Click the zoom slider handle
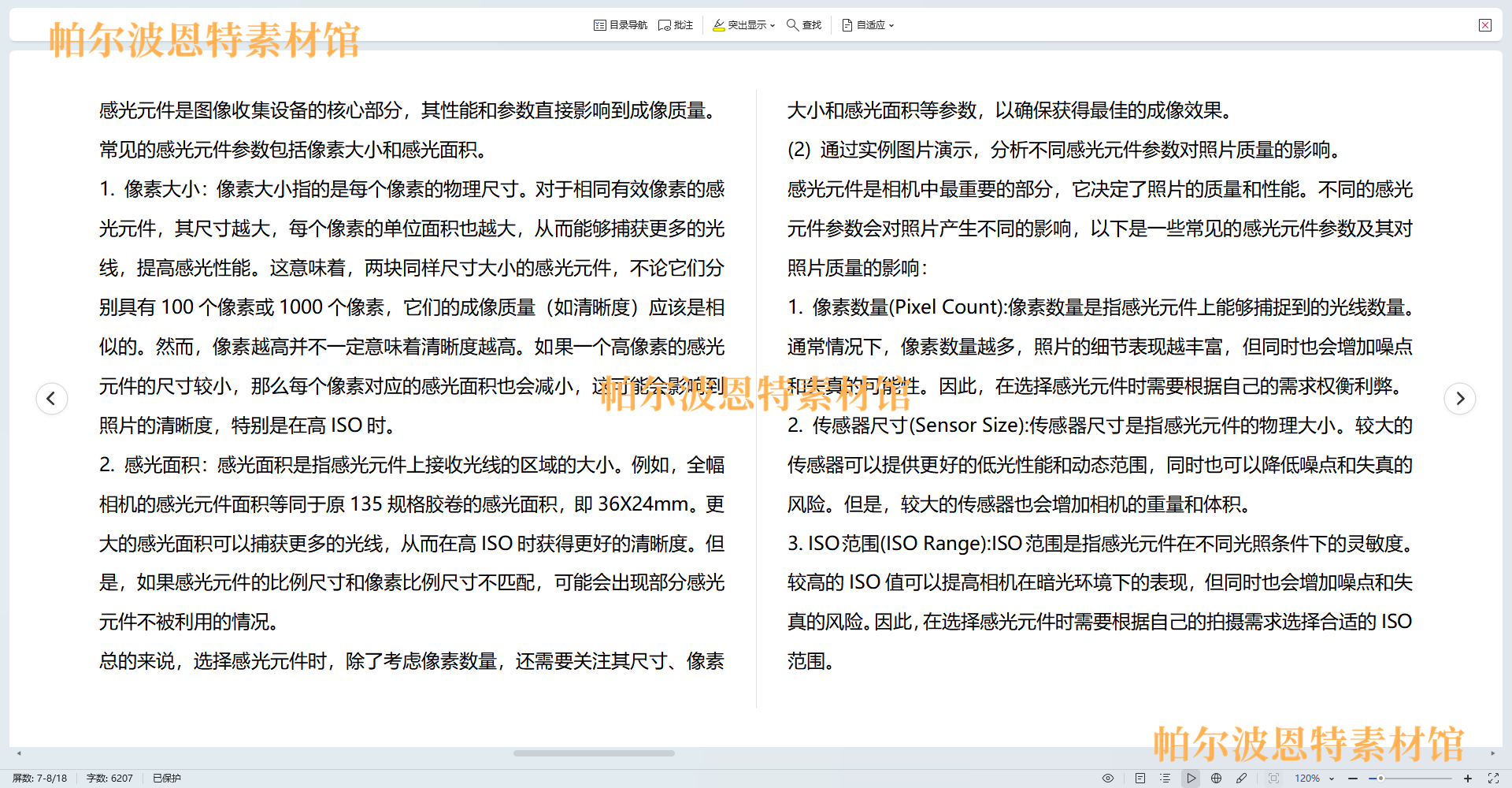The width and height of the screenshot is (1512, 788). tap(1380, 778)
